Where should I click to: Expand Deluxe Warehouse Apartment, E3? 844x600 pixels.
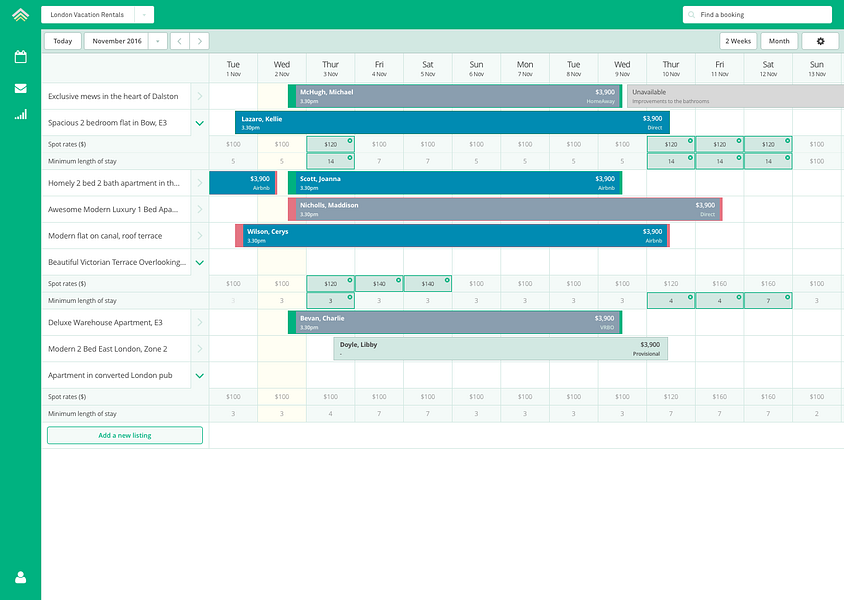click(x=200, y=322)
